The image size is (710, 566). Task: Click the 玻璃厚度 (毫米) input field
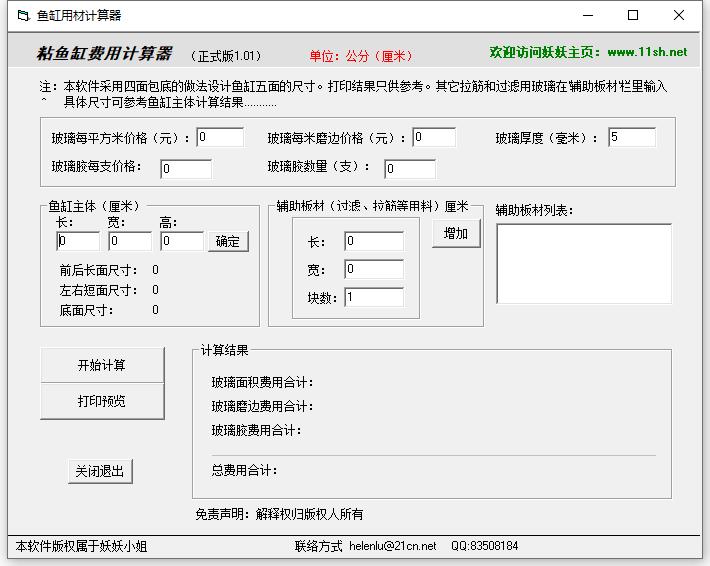tap(631, 137)
